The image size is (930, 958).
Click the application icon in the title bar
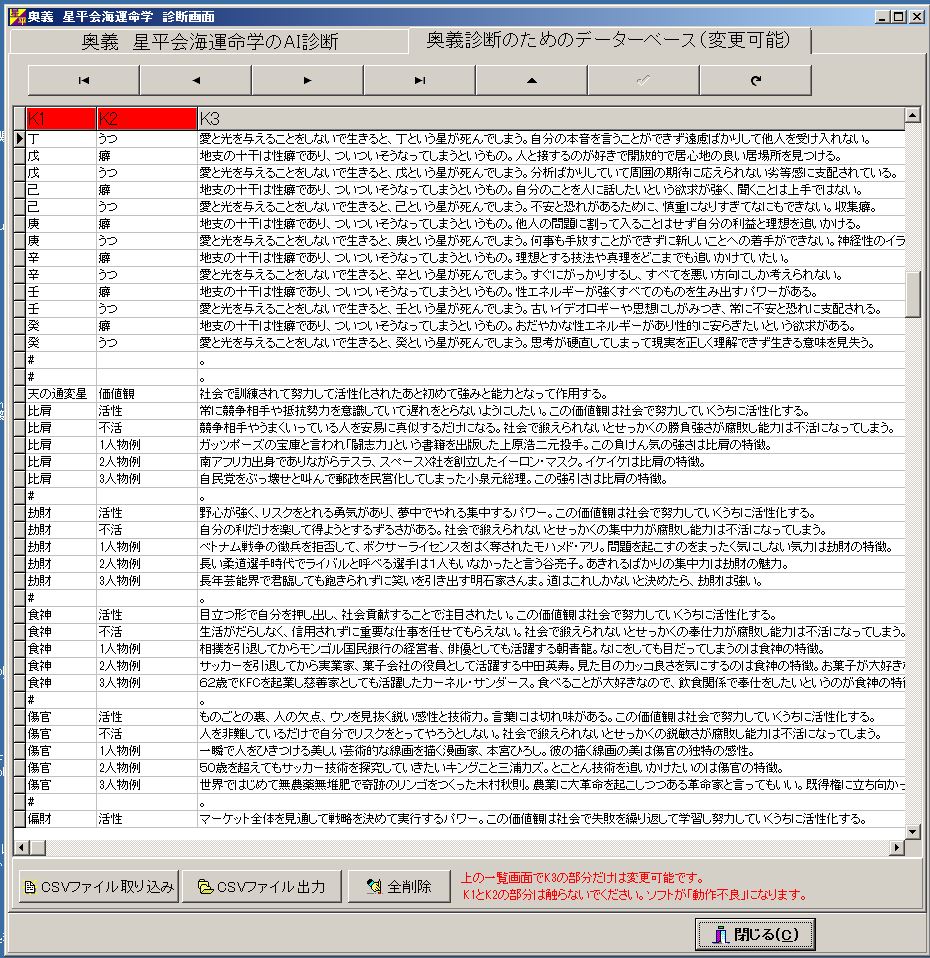pyautogui.click(x=17, y=16)
